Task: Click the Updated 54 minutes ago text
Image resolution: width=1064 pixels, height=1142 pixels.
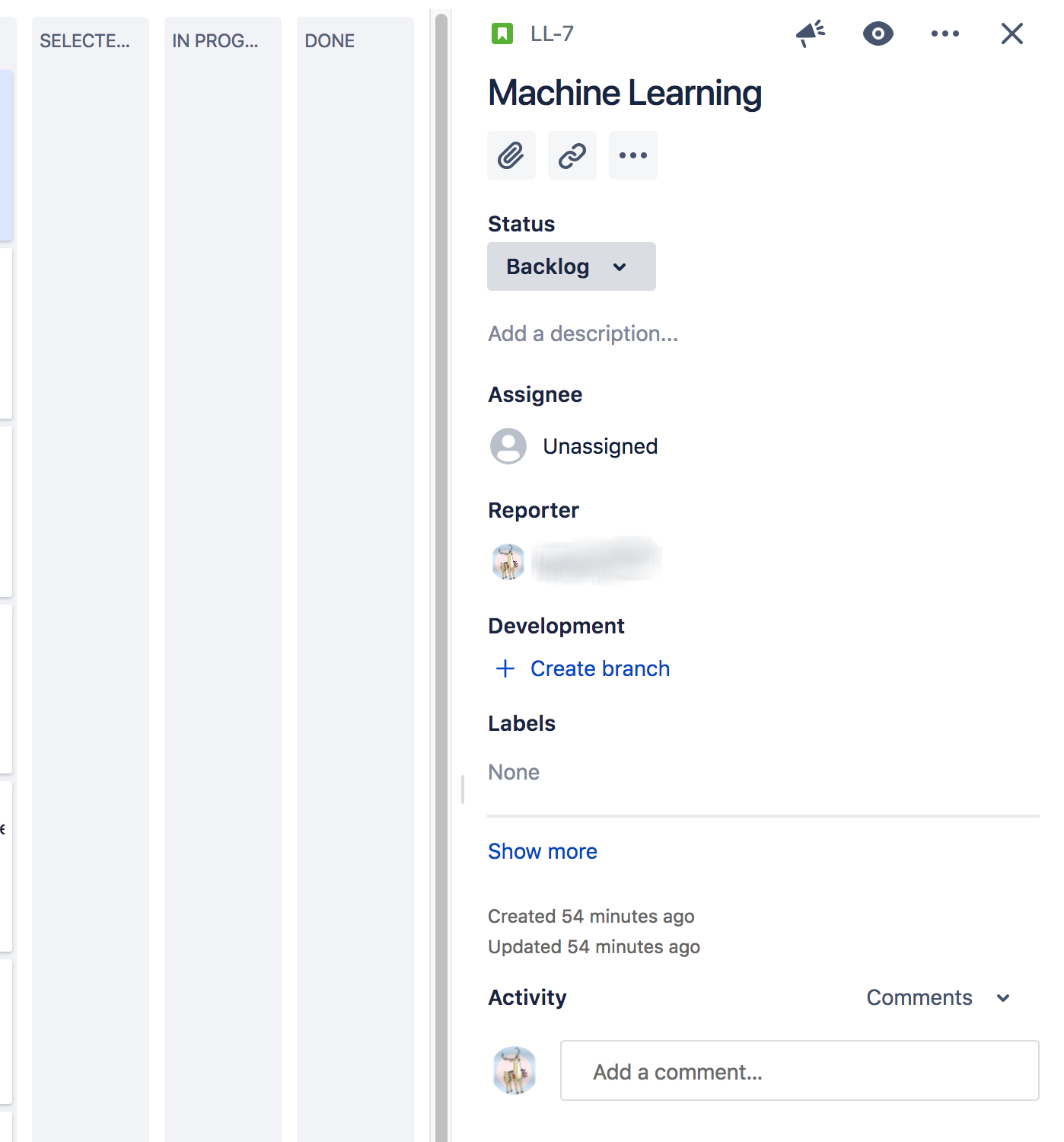Action: pyautogui.click(x=594, y=946)
